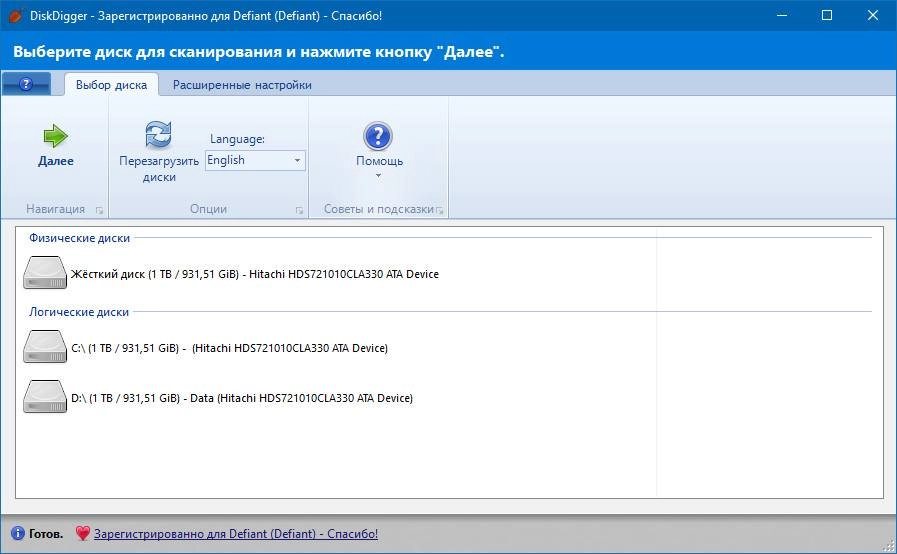Image resolution: width=897 pixels, height=554 pixels.
Task: Select the C:\ (1 TB / 931,51 GiB) row text
Action: 229,348
